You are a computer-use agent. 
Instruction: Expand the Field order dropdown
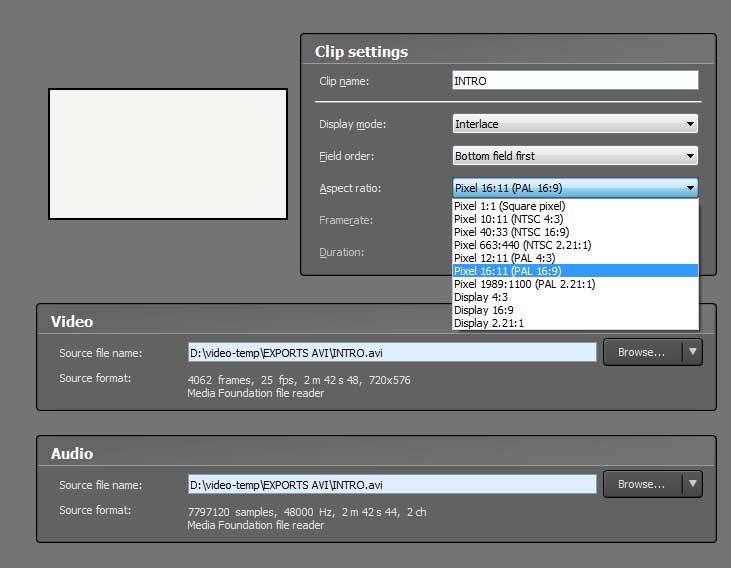point(575,156)
